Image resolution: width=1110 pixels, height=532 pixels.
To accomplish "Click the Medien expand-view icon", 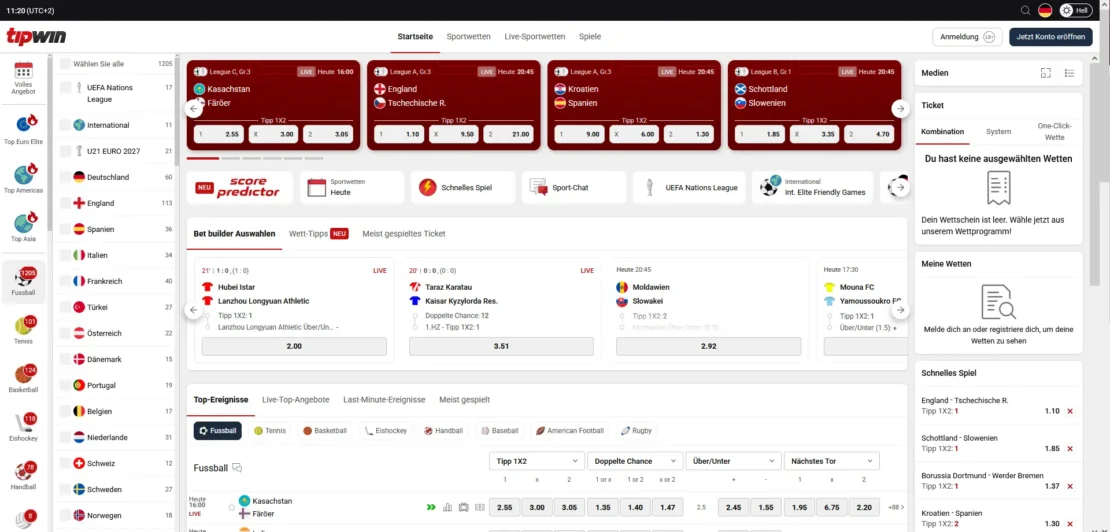I will tap(1046, 73).
